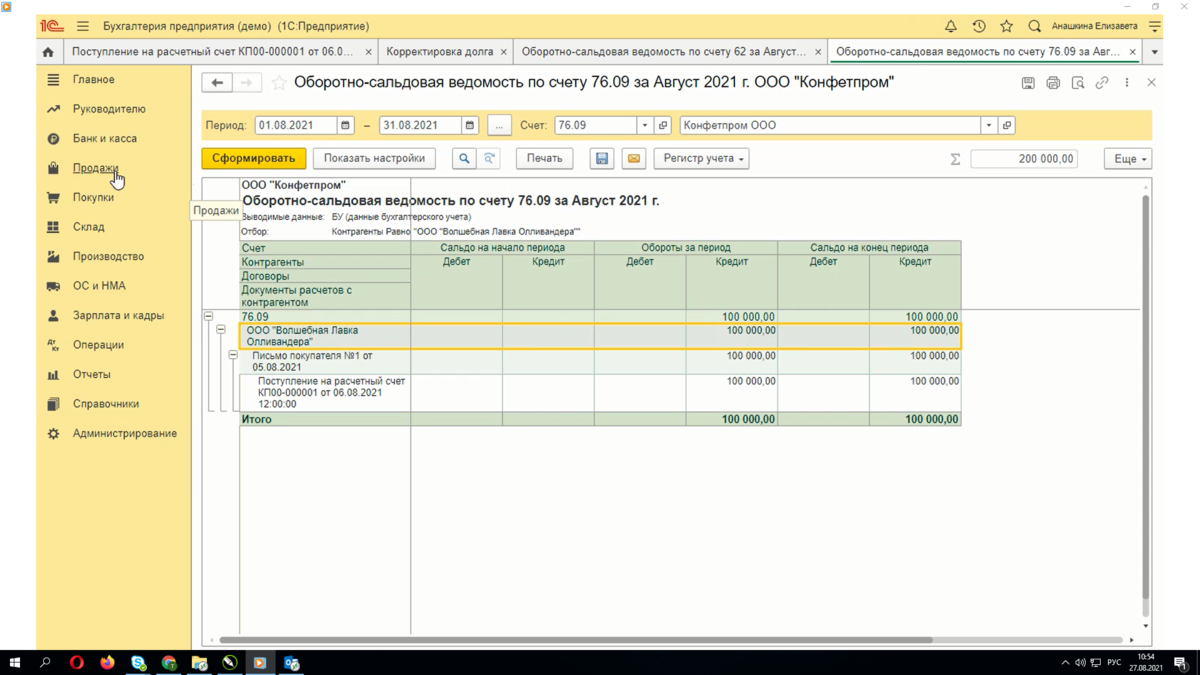Open the account 76.09 dropdown list
Image resolution: width=1200 pixels, height=675 pixels.
(x=645, y=125)
